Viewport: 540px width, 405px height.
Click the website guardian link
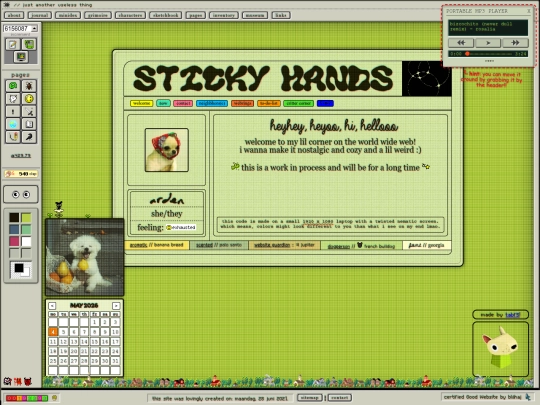tap(272, 245)
